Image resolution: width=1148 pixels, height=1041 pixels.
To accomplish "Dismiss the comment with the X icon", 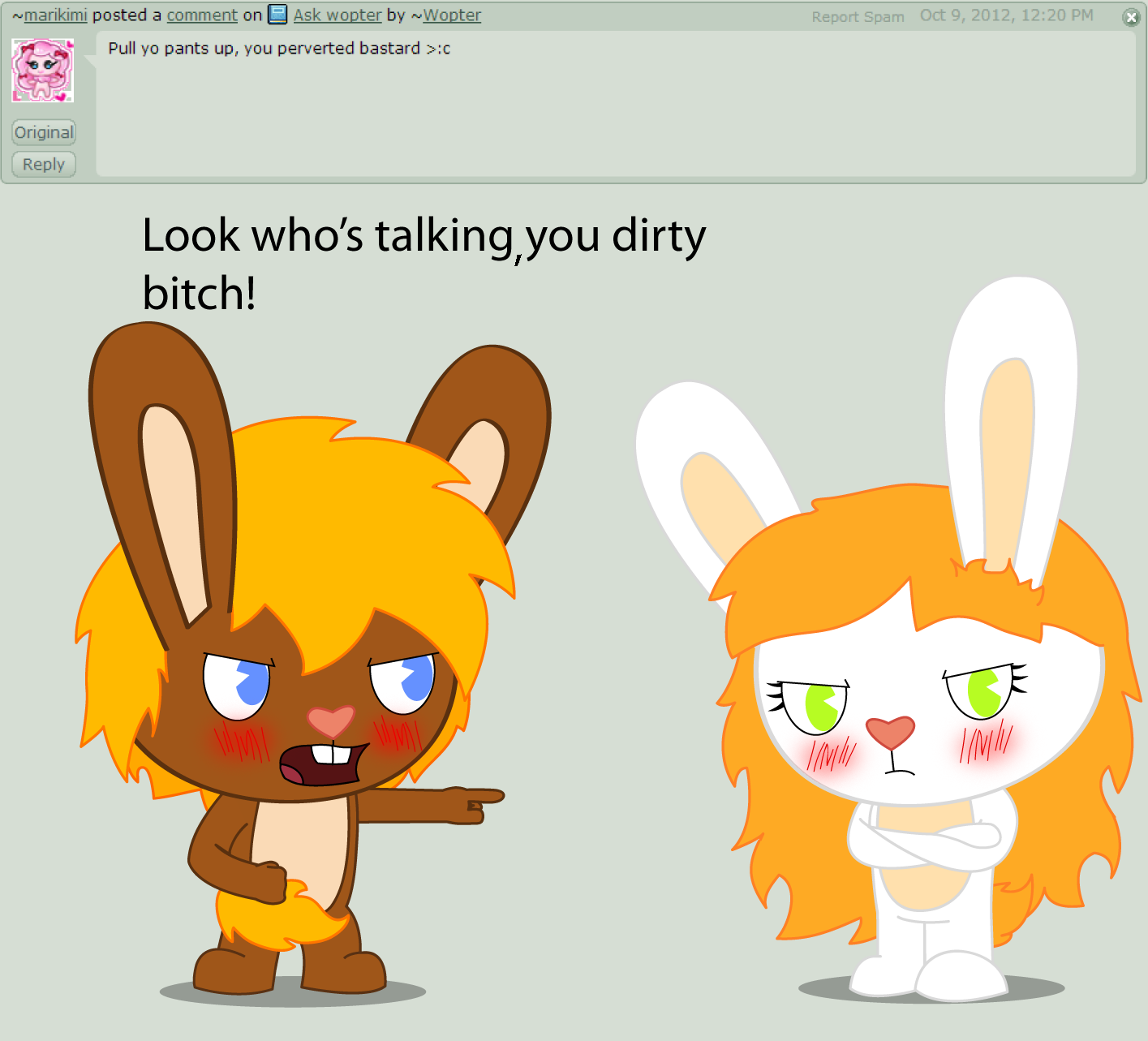I will click(x=1131, y=17).
